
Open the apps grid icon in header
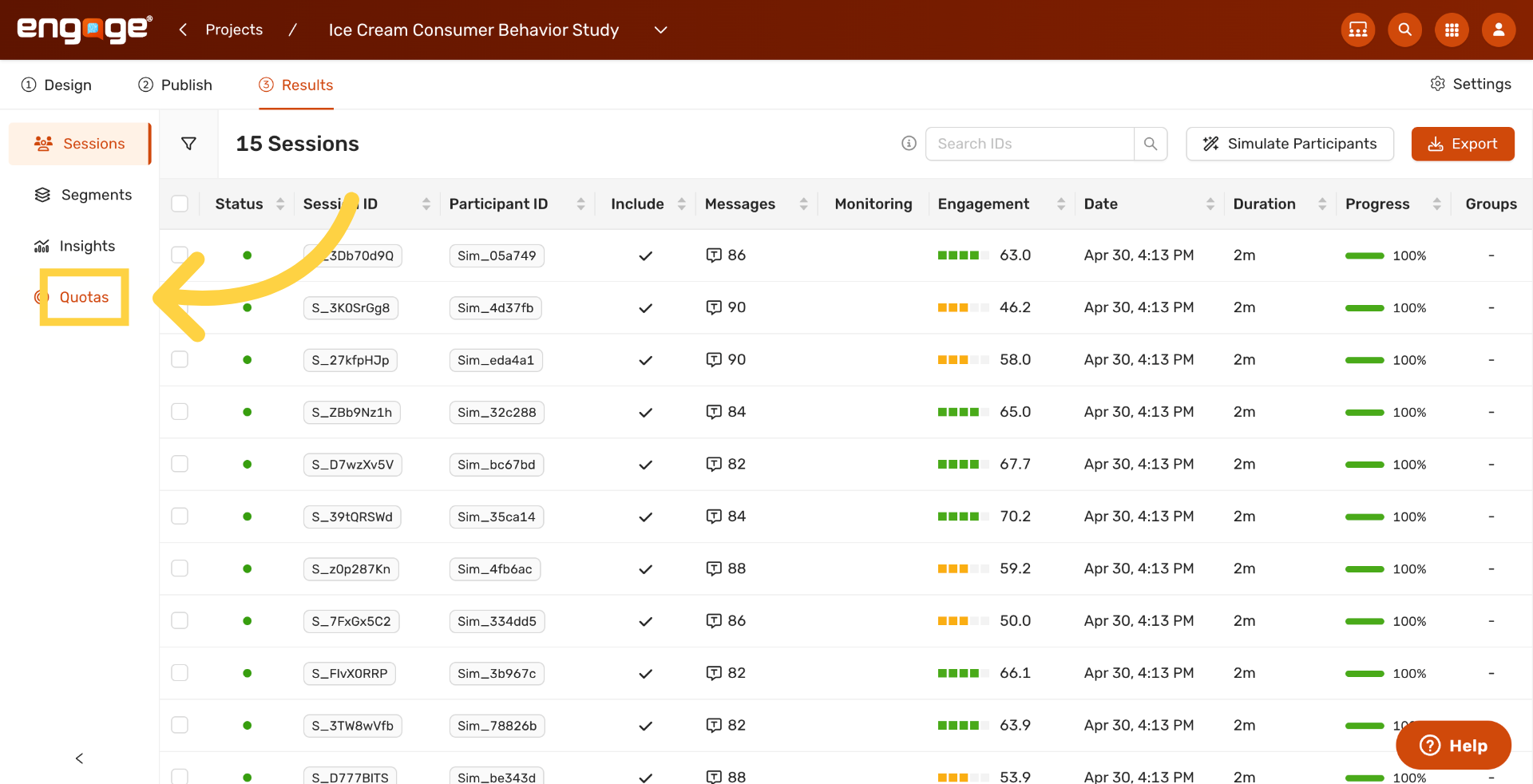1452,30
